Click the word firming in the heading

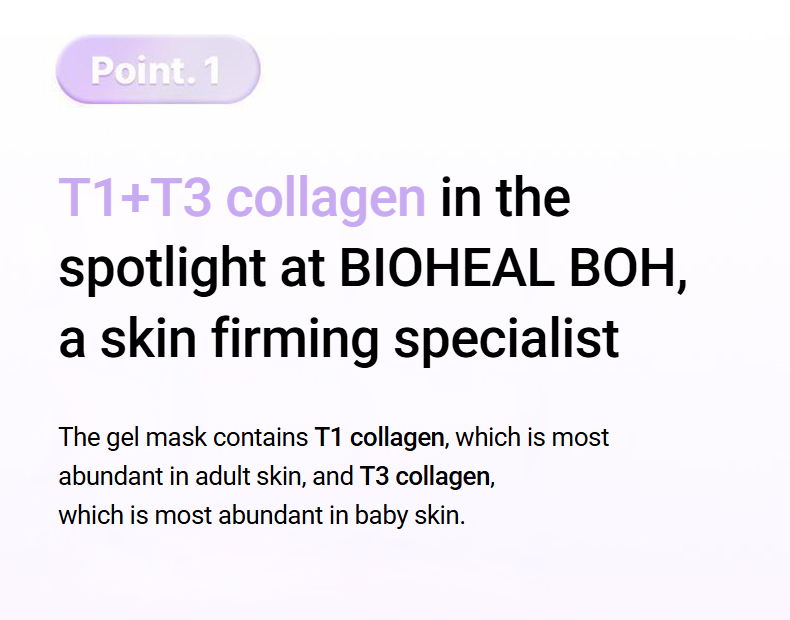point(295,340)
